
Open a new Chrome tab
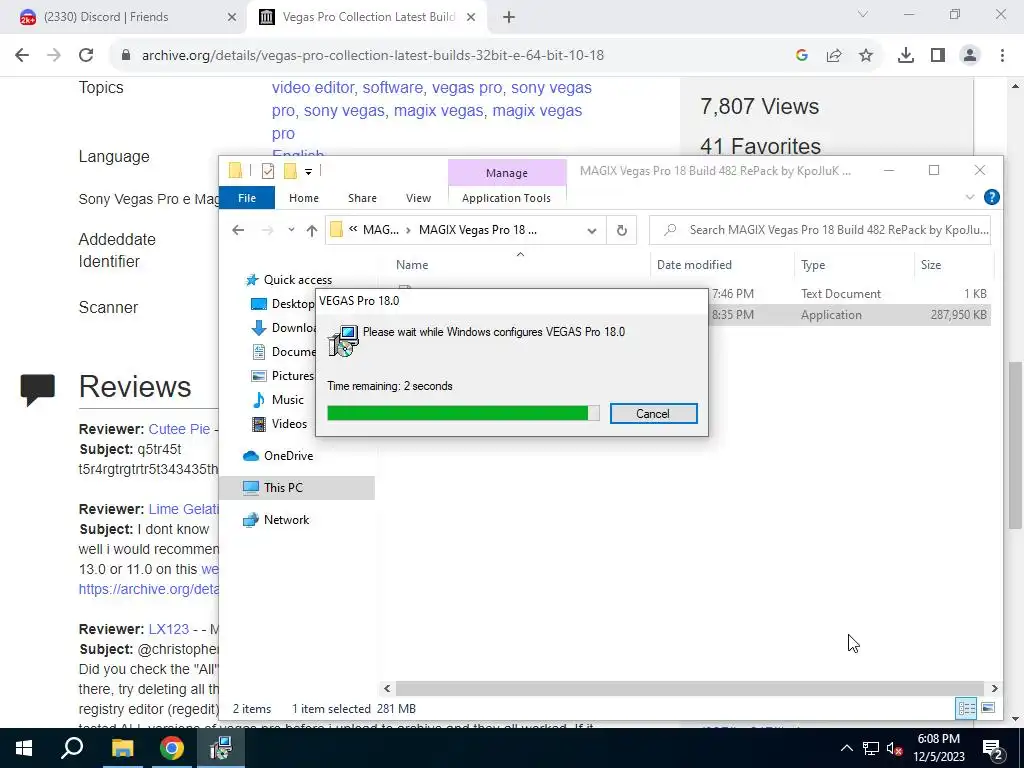(509, 17)
